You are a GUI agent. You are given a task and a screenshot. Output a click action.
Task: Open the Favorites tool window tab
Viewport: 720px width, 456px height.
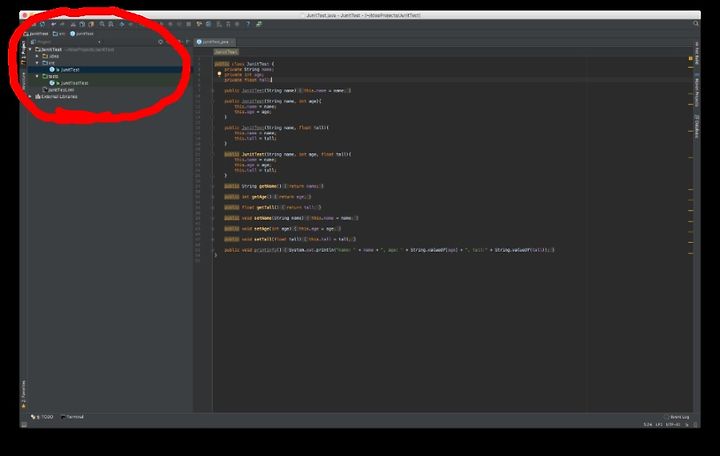point(23,394)
